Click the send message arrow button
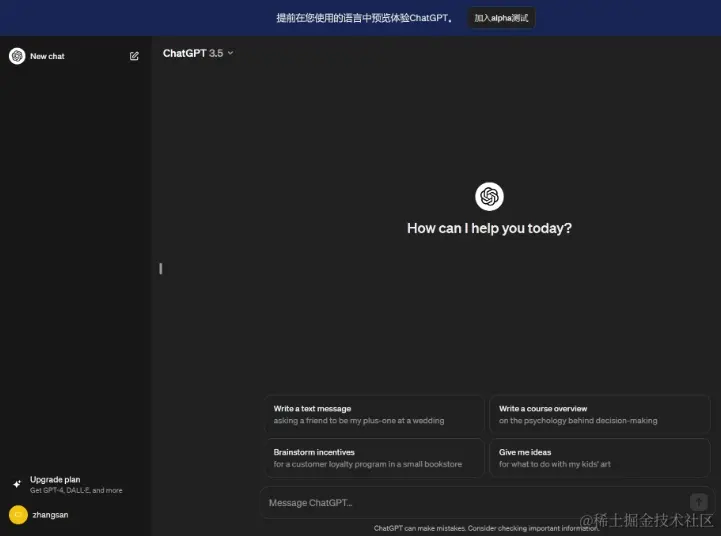 click(x=698, y=502)
